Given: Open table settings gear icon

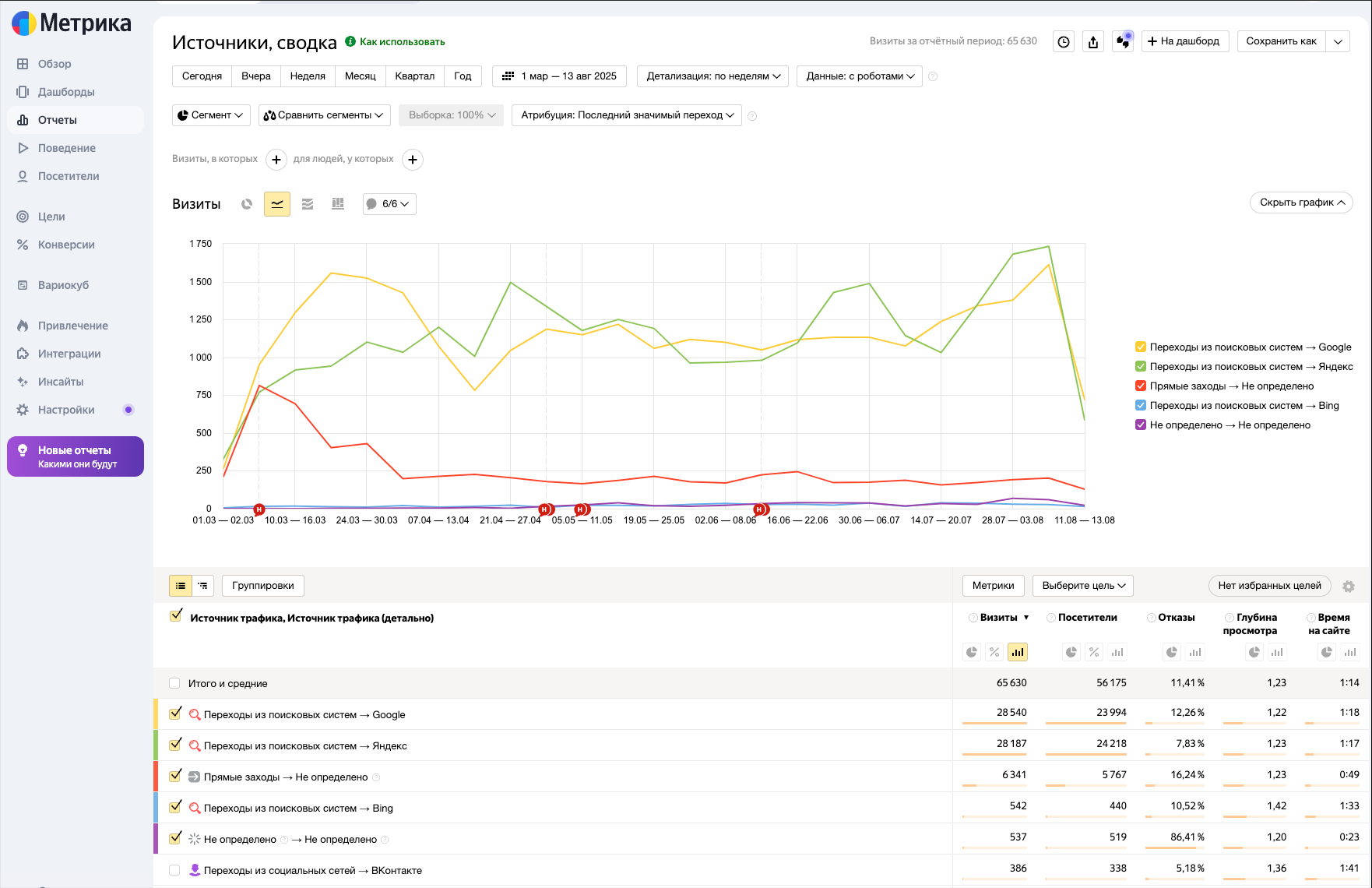Looking at the screenshot, I should (1349, 587).
